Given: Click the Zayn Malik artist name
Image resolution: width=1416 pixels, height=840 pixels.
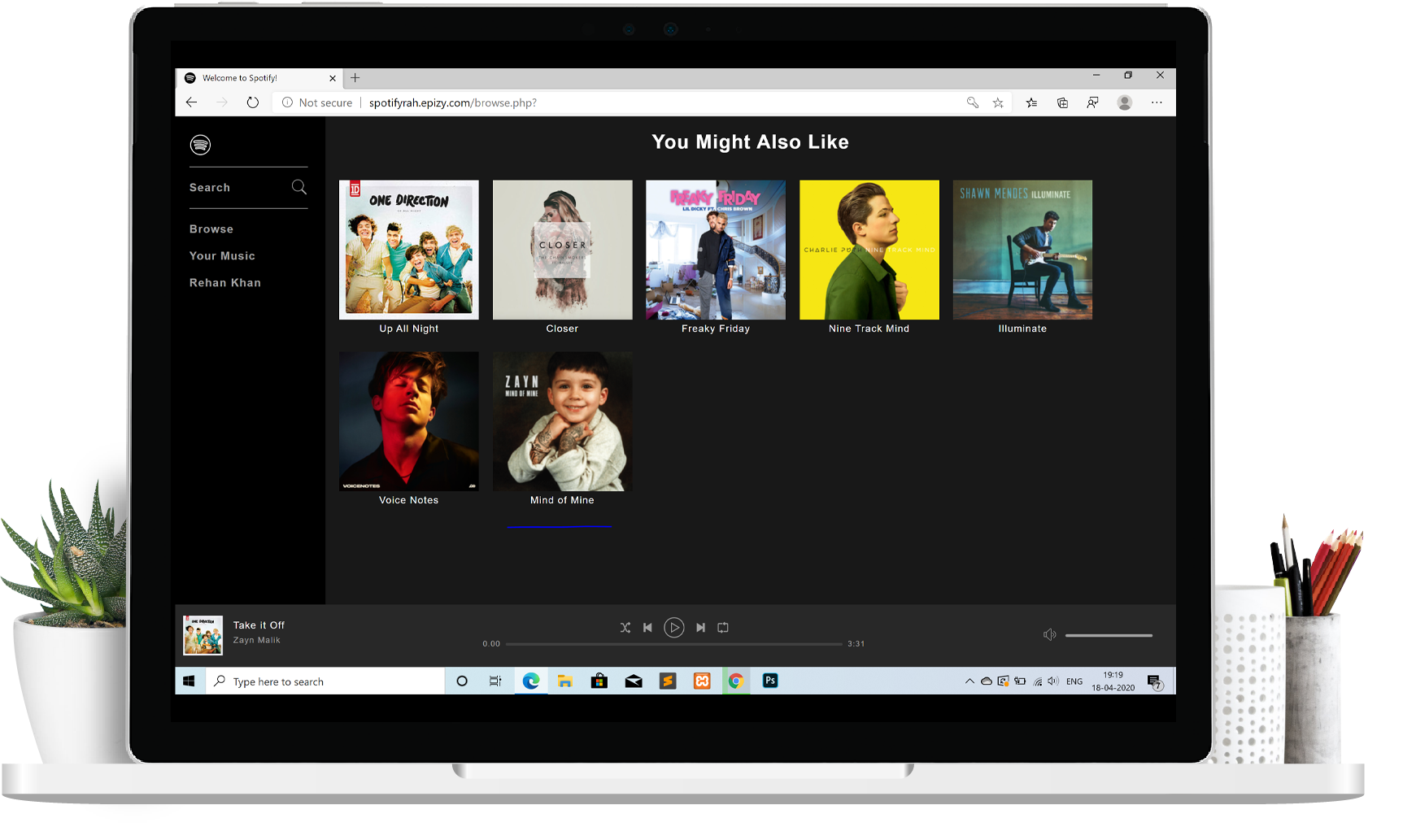Looking at the screenshot, I should coord(256,641).
